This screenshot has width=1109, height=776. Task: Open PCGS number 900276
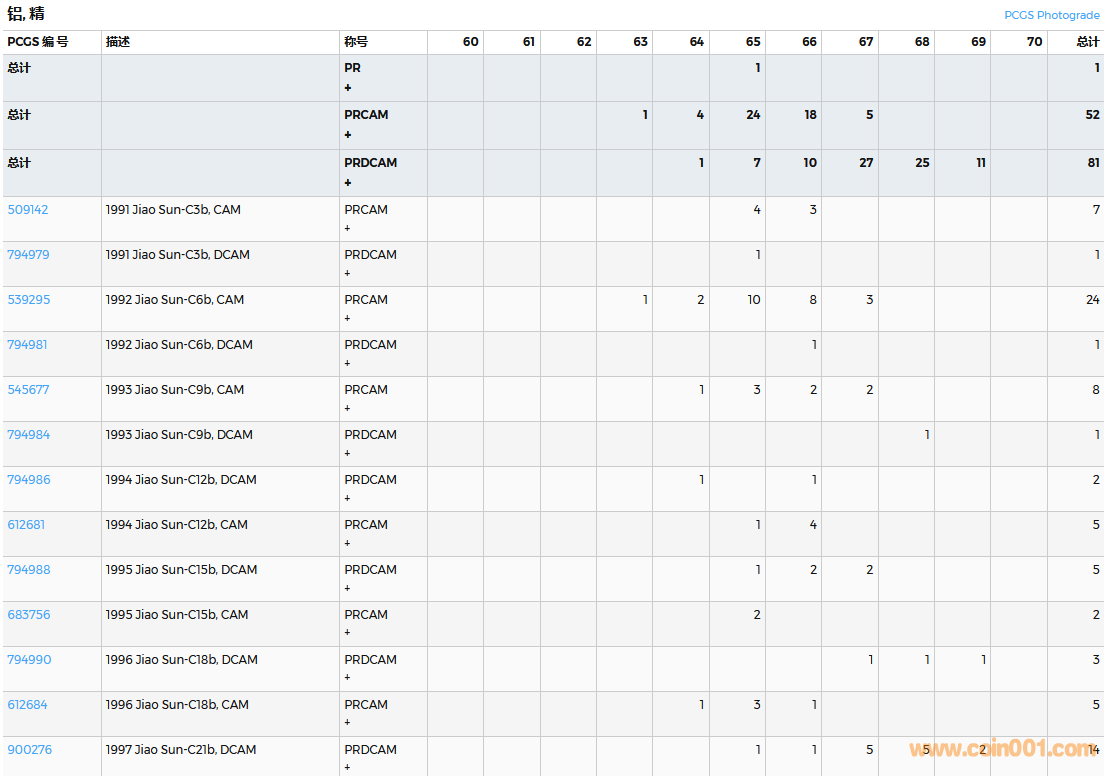point(28,750)
